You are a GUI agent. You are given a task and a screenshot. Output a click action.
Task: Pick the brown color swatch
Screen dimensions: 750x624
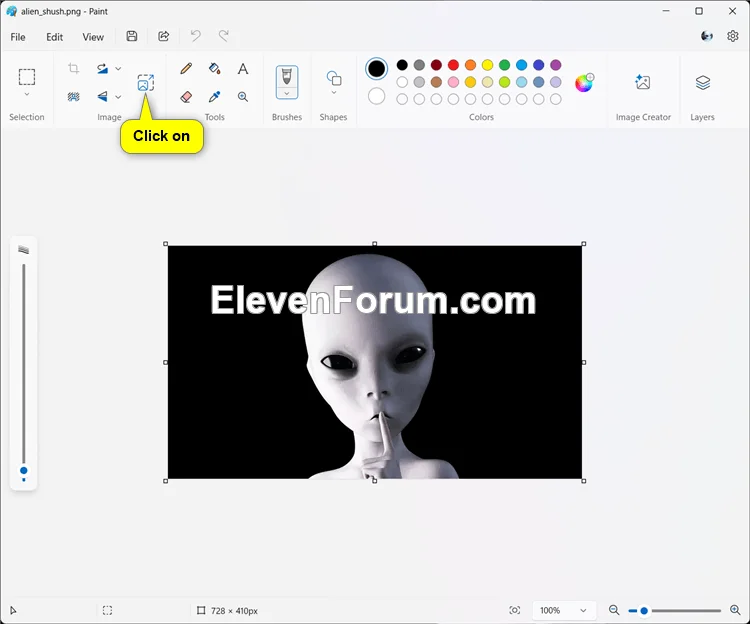(x=436, y=82)
